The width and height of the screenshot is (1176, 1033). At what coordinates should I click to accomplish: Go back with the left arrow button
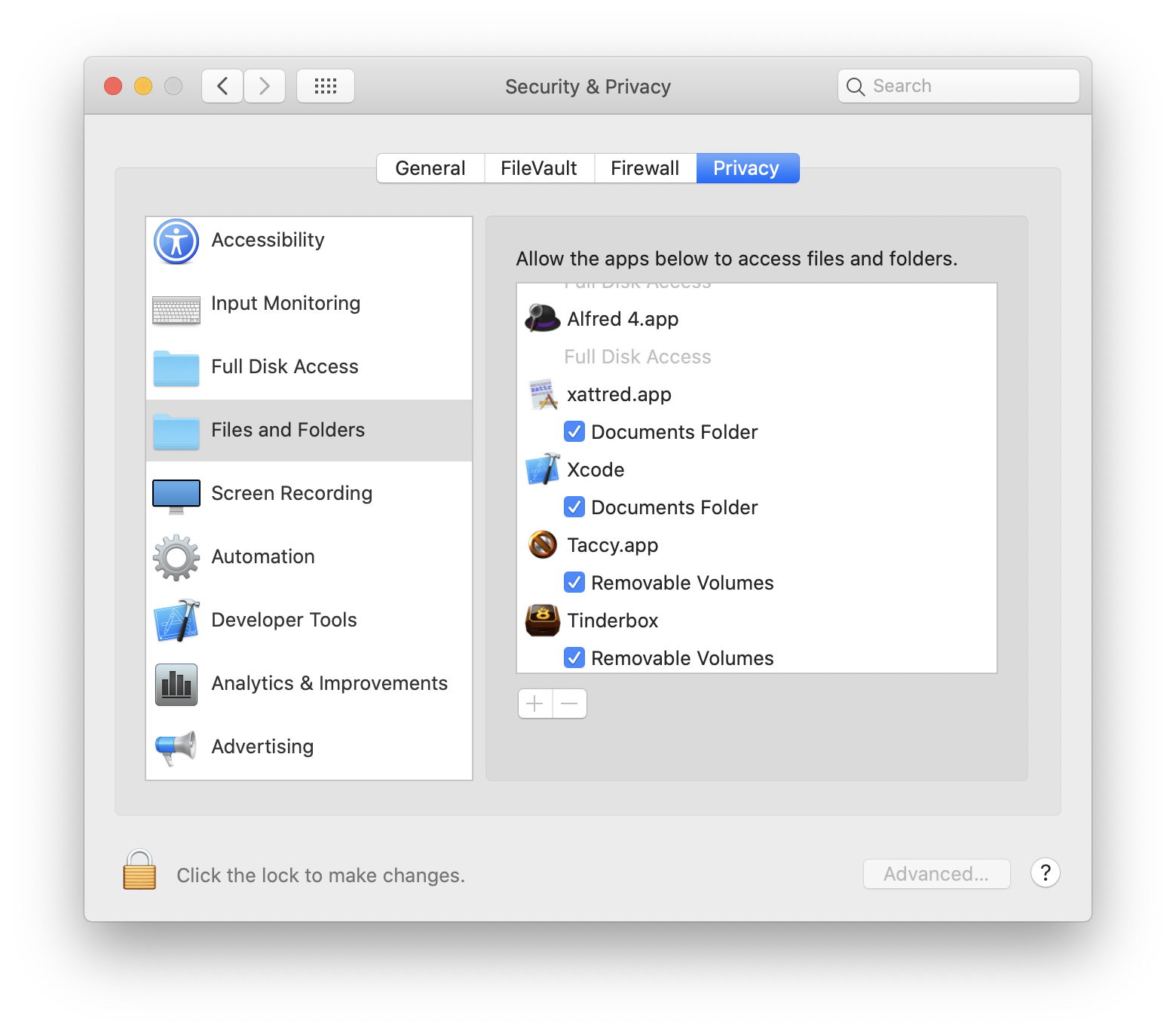(222, 86)
